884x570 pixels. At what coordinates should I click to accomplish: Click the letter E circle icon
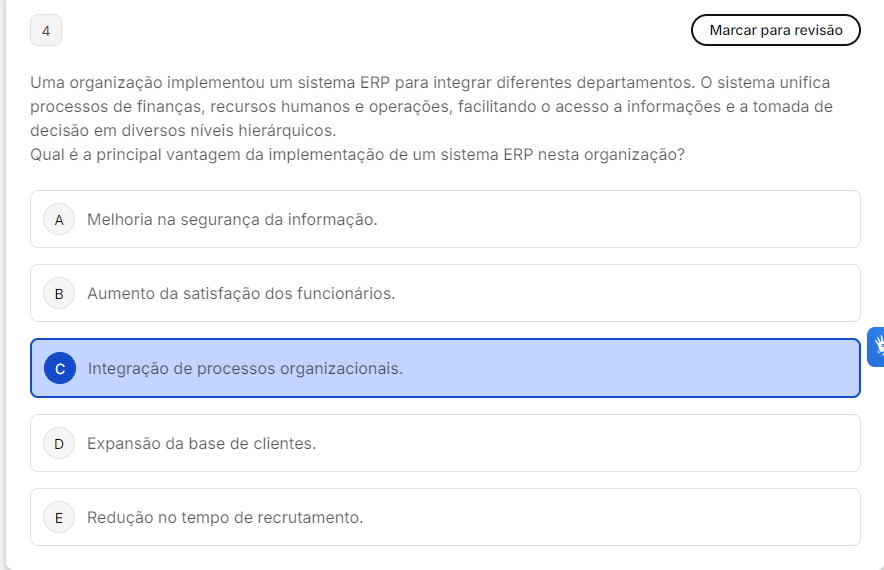(59, 518)
